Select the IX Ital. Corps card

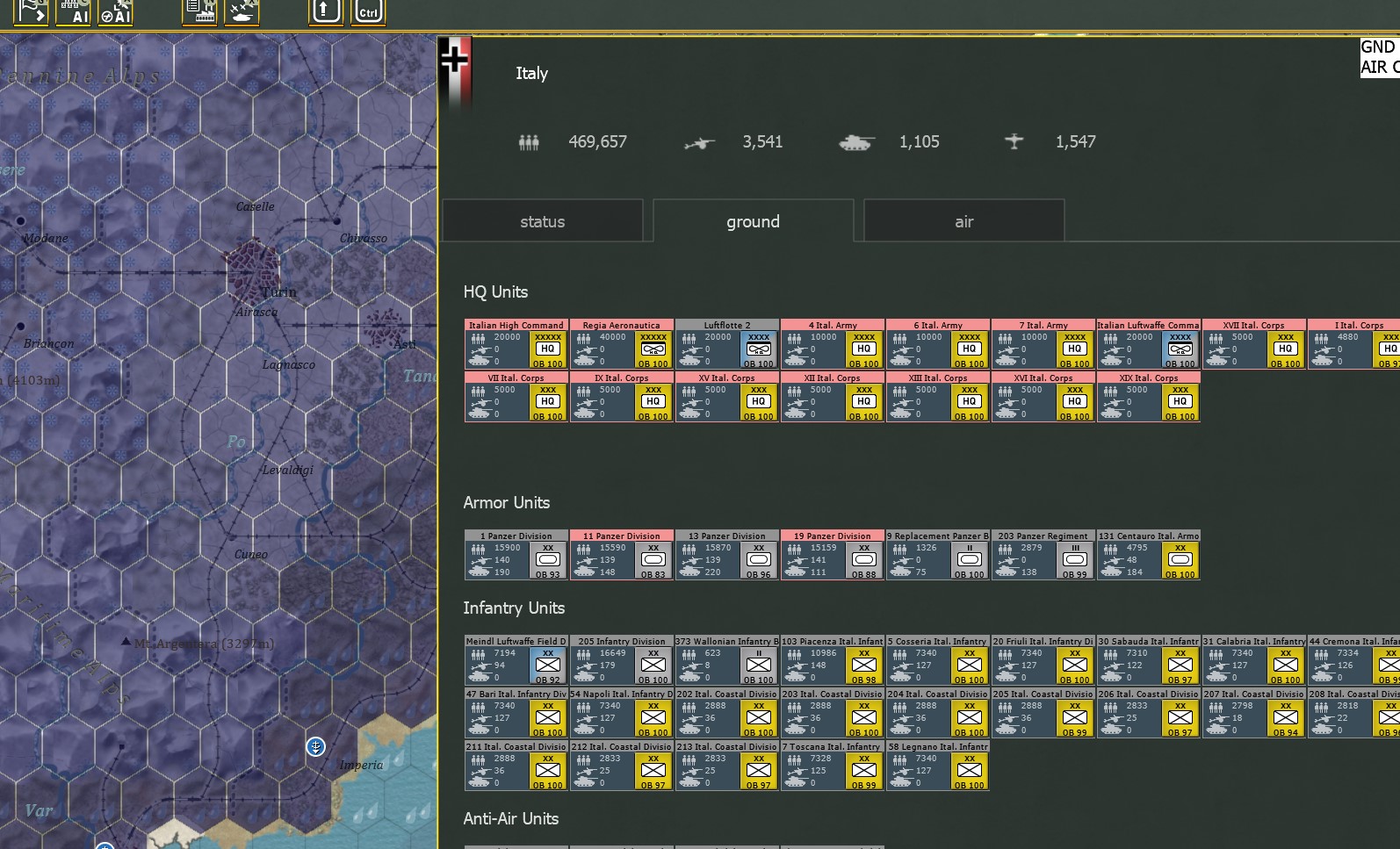click(x=622, y=397)
